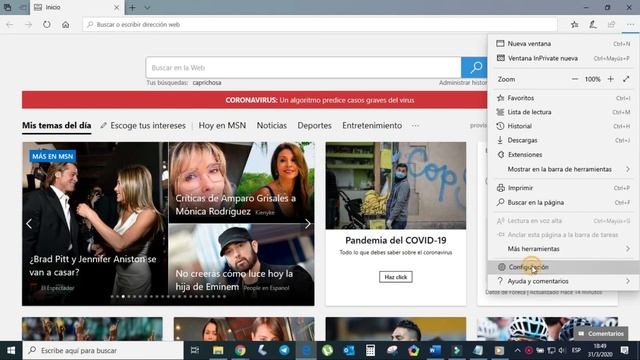Zoom in with the plus button
The width and height of the screenshot is (640, 360).
click(x=611, y=79)
